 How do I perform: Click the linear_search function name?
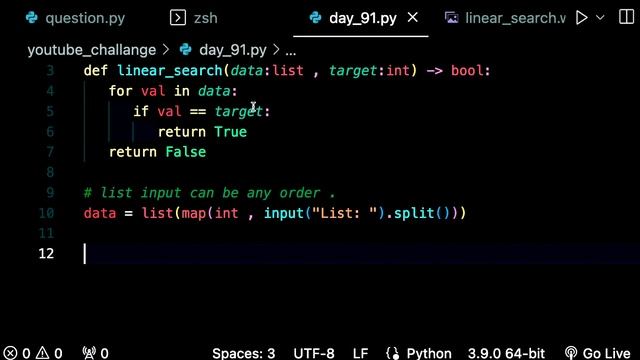tap(169, 71)
